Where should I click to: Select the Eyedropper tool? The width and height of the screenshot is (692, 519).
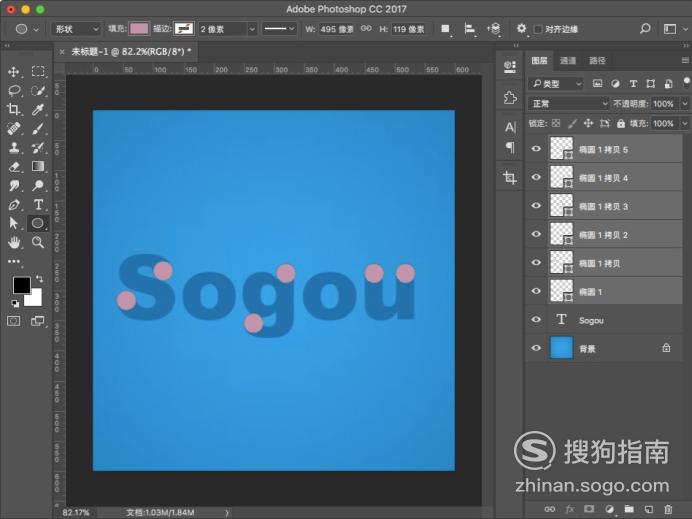38,109
